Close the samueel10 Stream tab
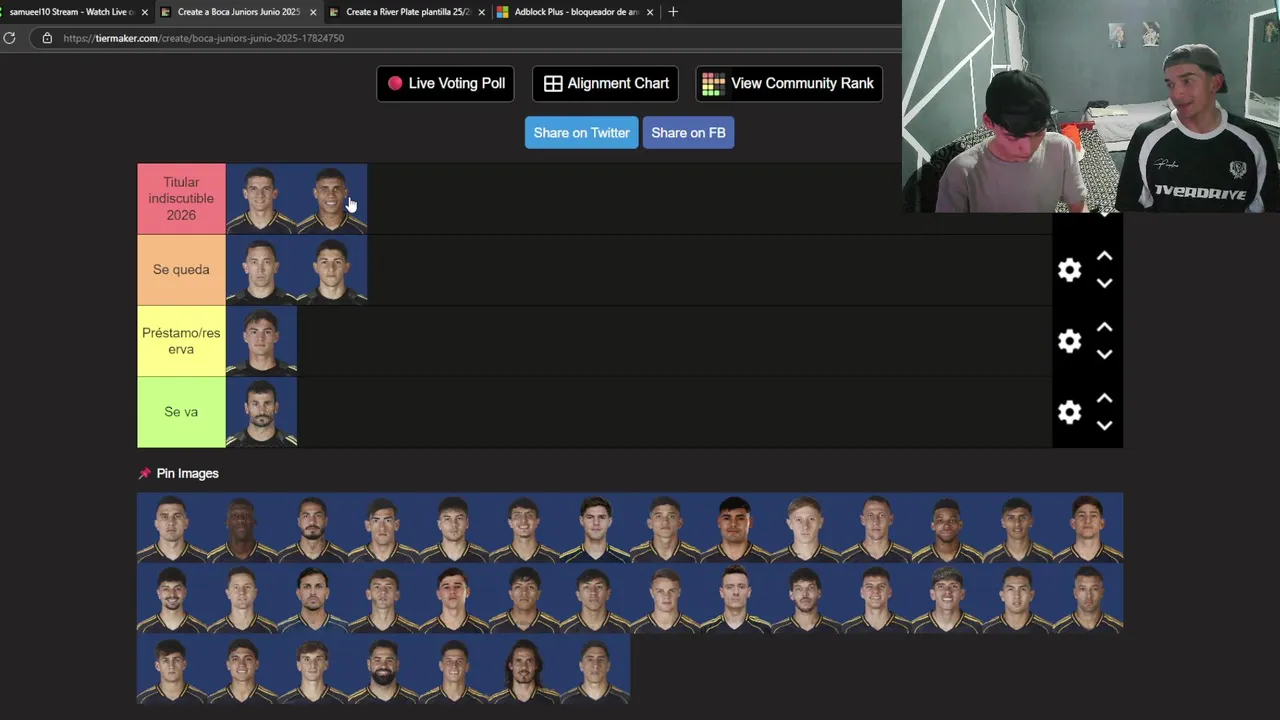The width and height of the screenshot is (1280, 720). (x=145, y=12)
